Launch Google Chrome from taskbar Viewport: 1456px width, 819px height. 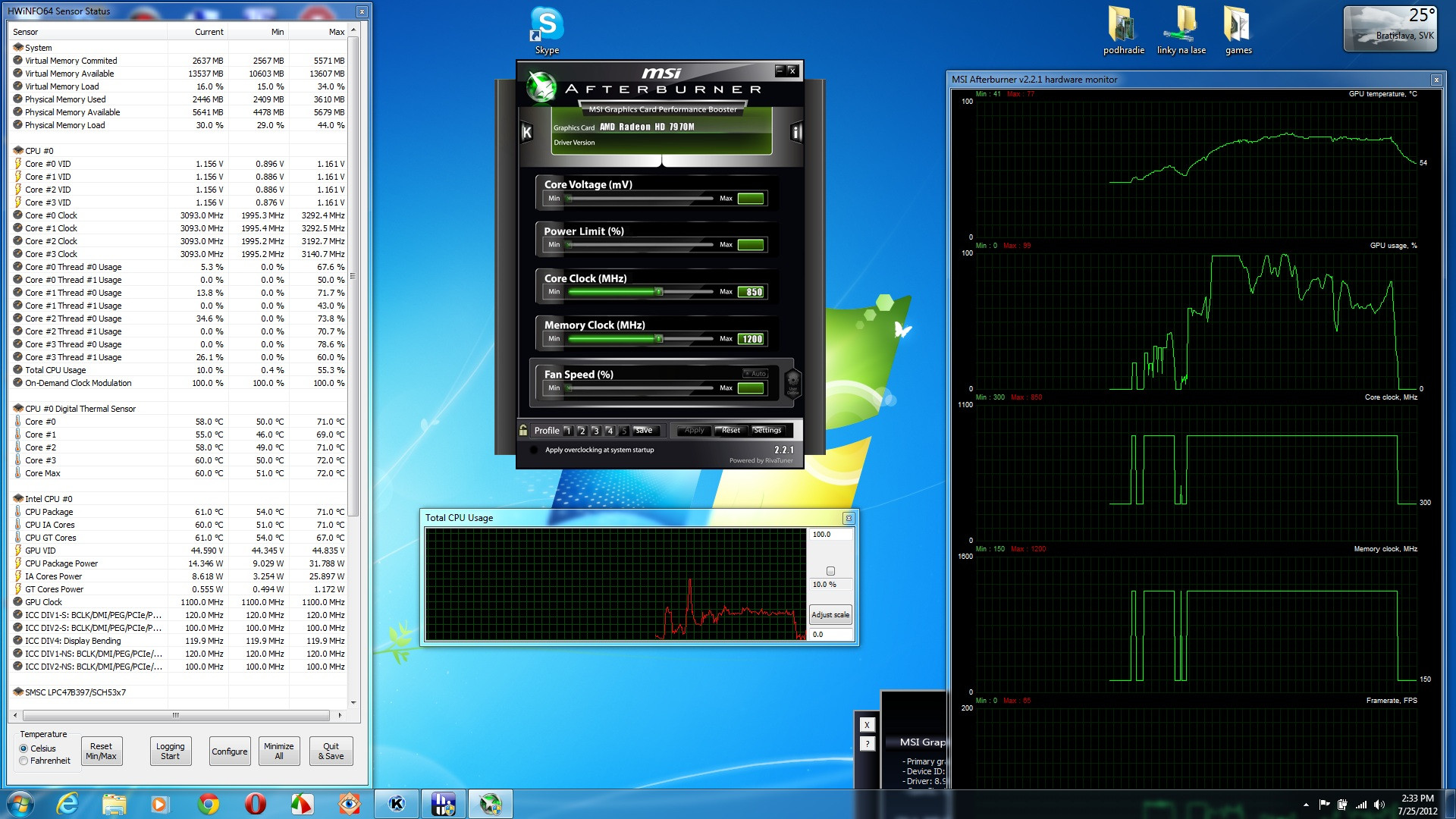[x=209, y=804]
